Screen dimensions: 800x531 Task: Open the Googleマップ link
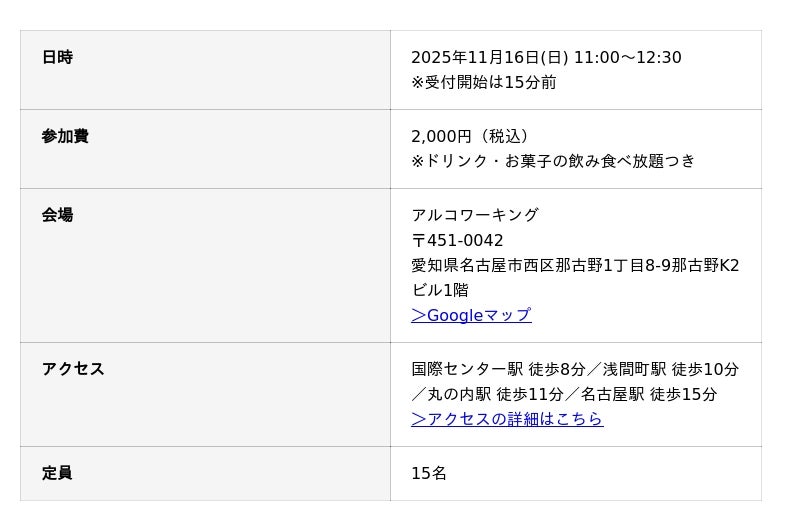point(471,316)
